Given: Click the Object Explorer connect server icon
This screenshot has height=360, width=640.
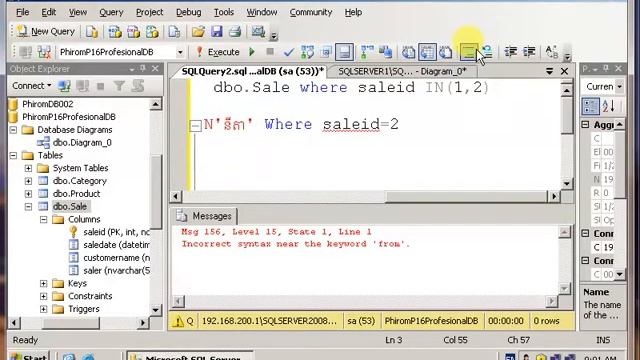Looking at the screenshot, I should 64,86.
